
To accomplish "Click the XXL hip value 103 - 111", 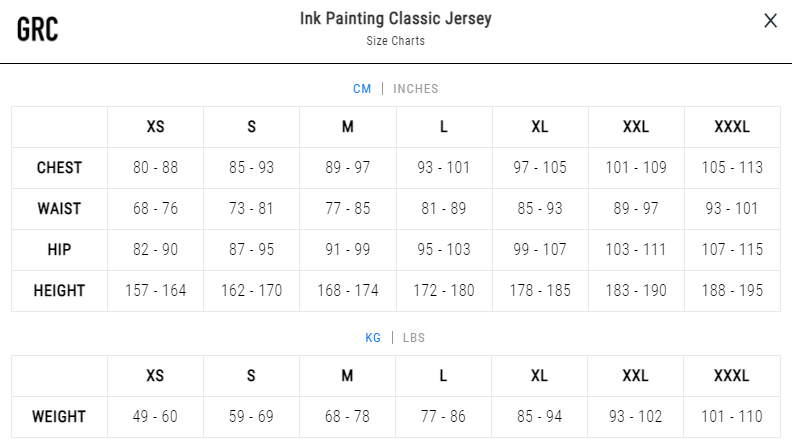I will [636, 250].
